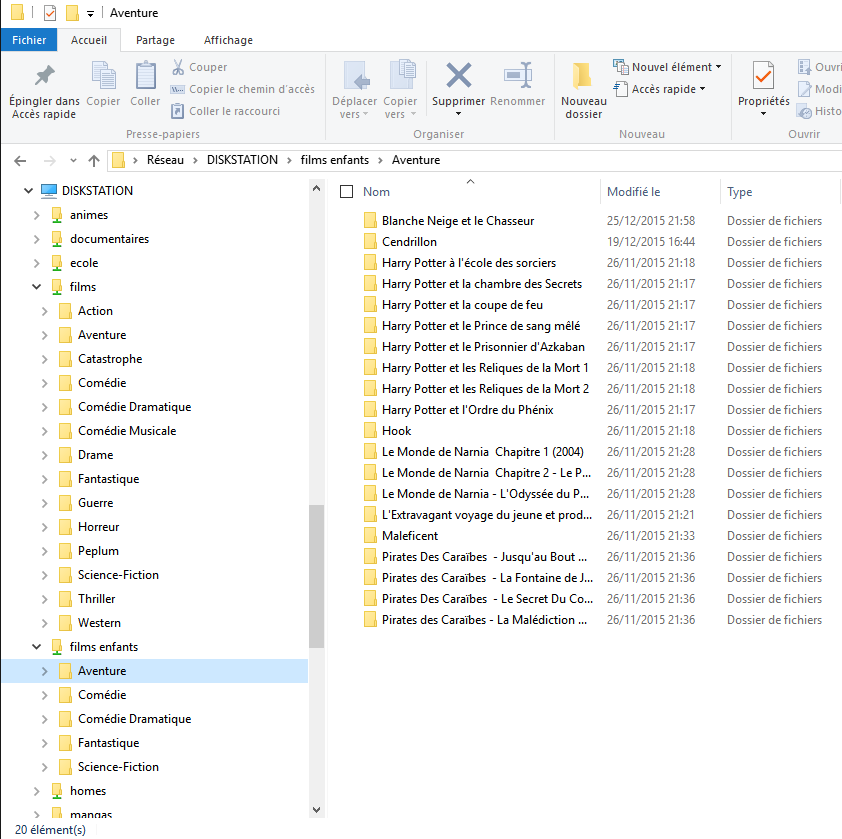This screenshot has width=842, height=839.
Task: Expand the Science-Fiction node under films
Action: [x=45, y=575]
